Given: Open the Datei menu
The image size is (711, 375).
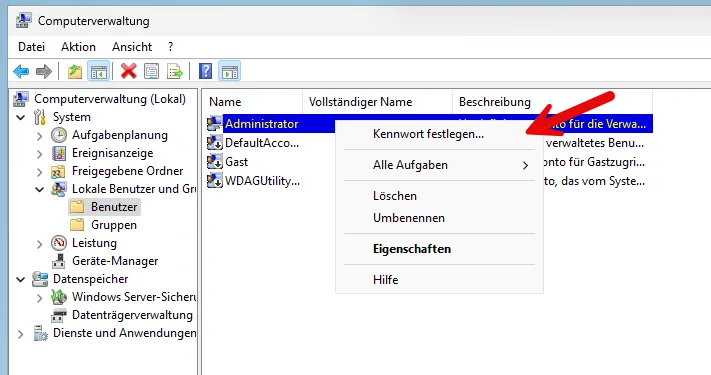Looking at the screenshot, I should pyautogui.click(x=31, y=47).
